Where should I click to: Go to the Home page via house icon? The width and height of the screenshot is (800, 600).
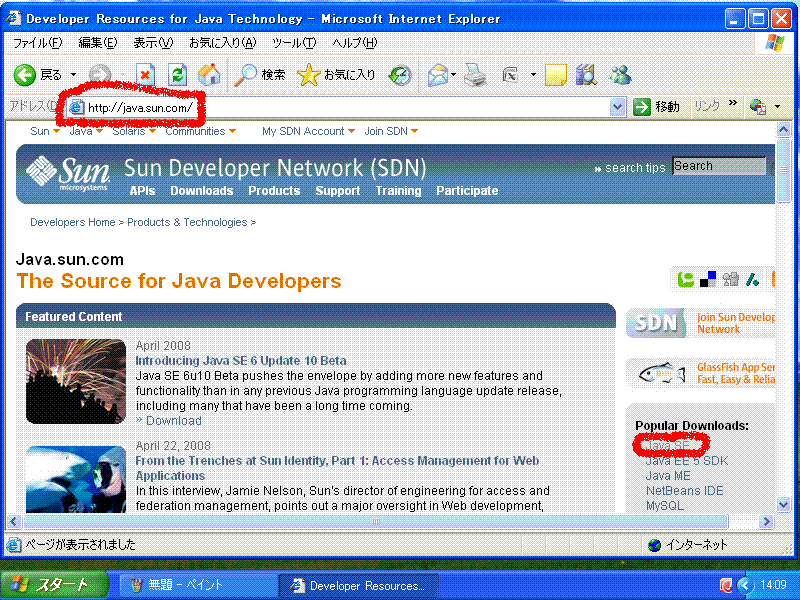(x=209, y=76)
